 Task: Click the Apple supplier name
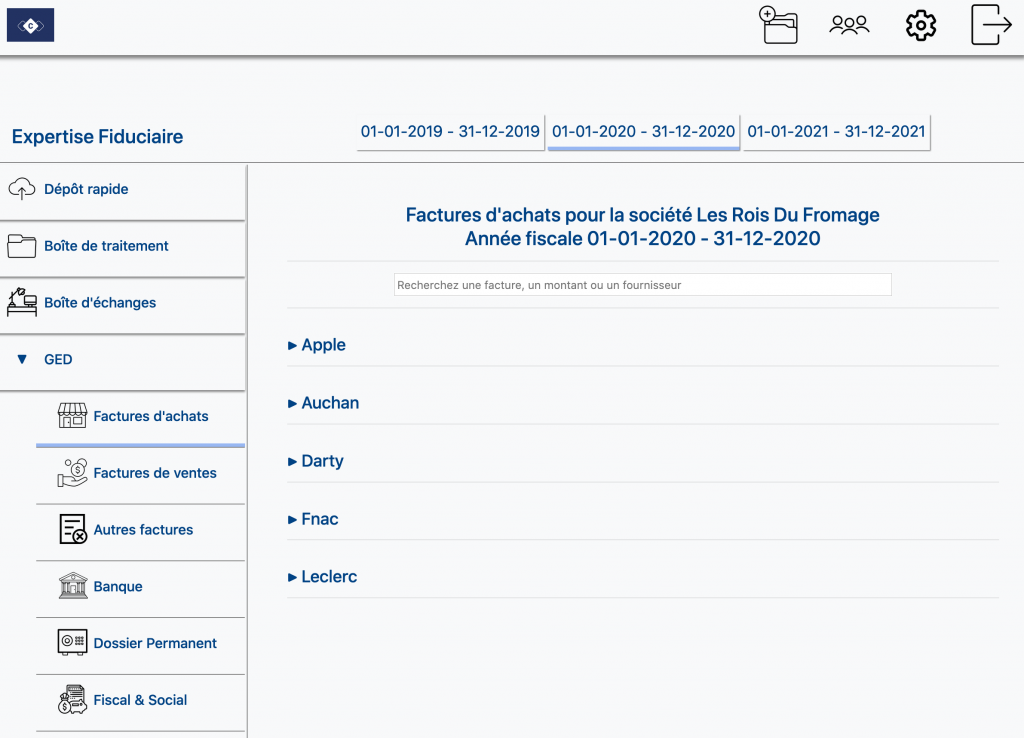[x=323, y=345]
